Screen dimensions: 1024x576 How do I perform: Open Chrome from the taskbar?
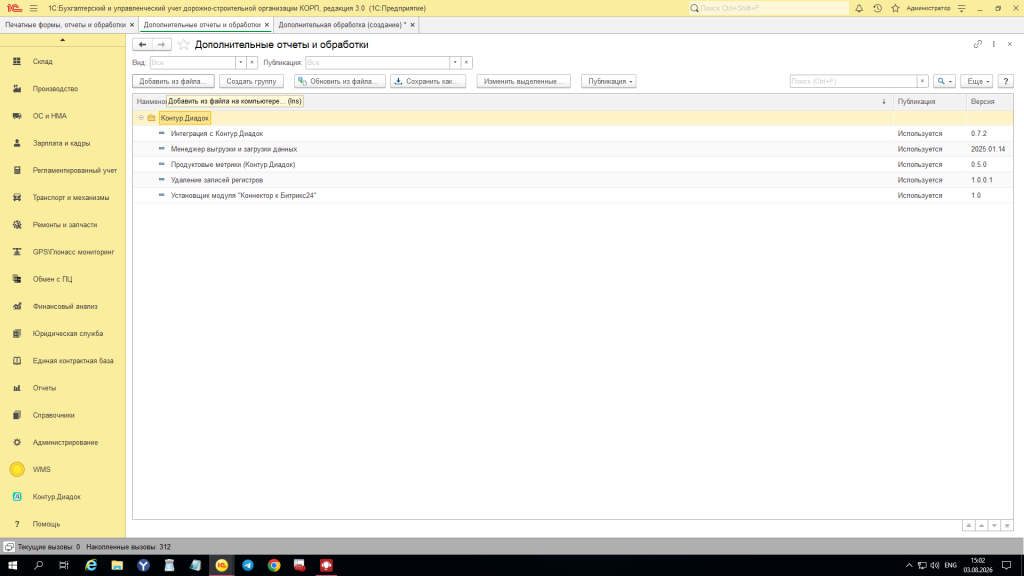pyautogui.click(x=274, y=566)
